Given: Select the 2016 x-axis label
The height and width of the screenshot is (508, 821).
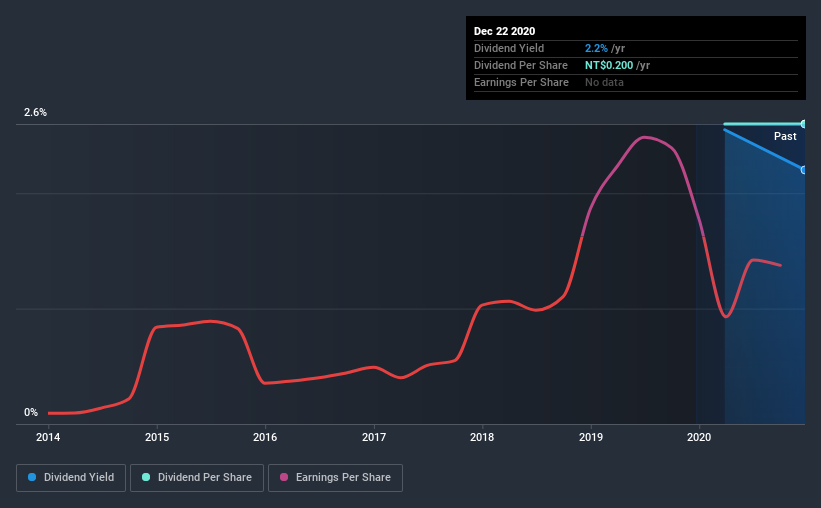Looking at the screenshot, I should tap(265, 437).
